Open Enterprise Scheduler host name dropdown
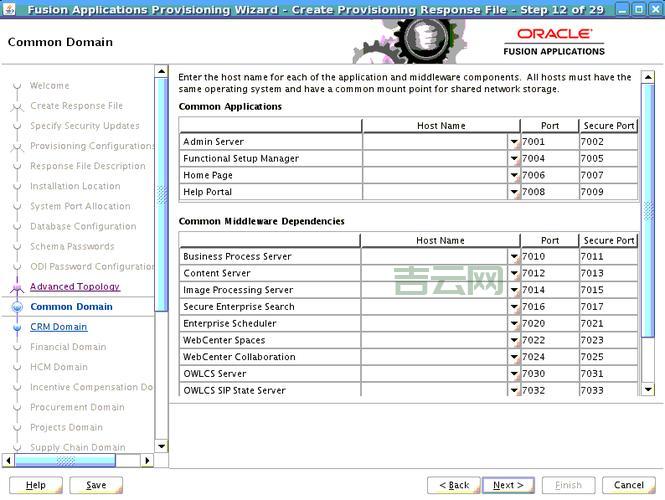The image size is (665, 500). click(x=514, y=324)
